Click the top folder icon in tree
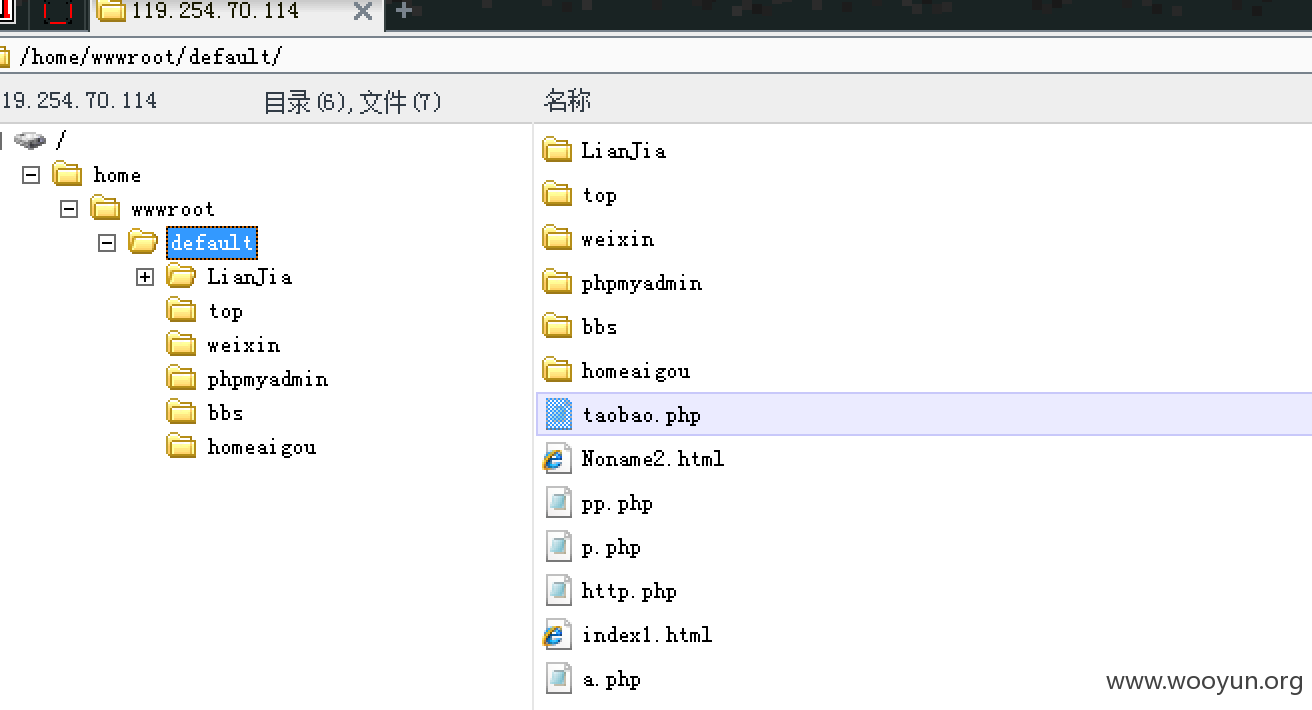1312x710 pixels. 181,311
